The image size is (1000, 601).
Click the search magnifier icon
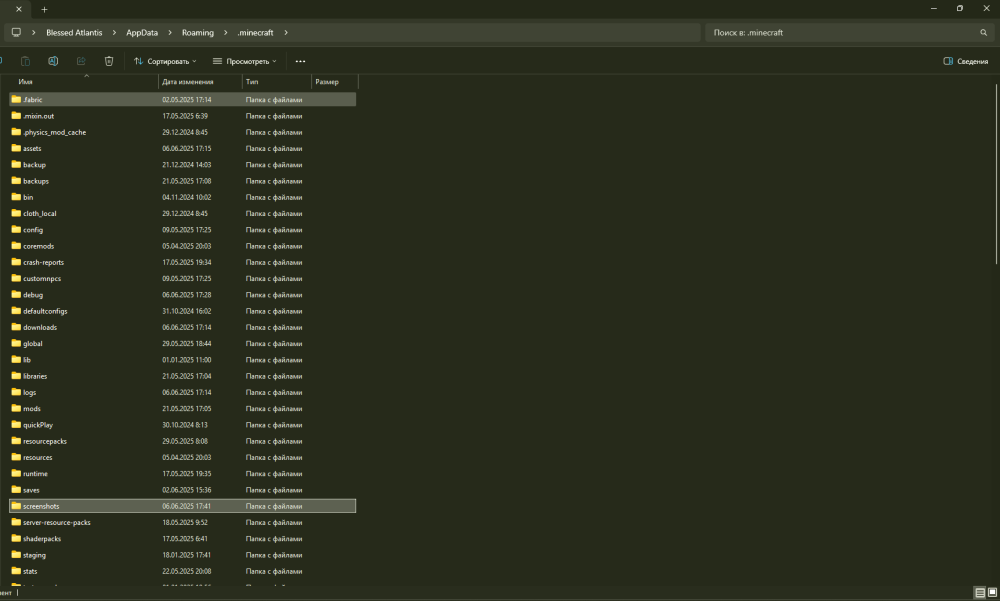(x=983, y=33)
